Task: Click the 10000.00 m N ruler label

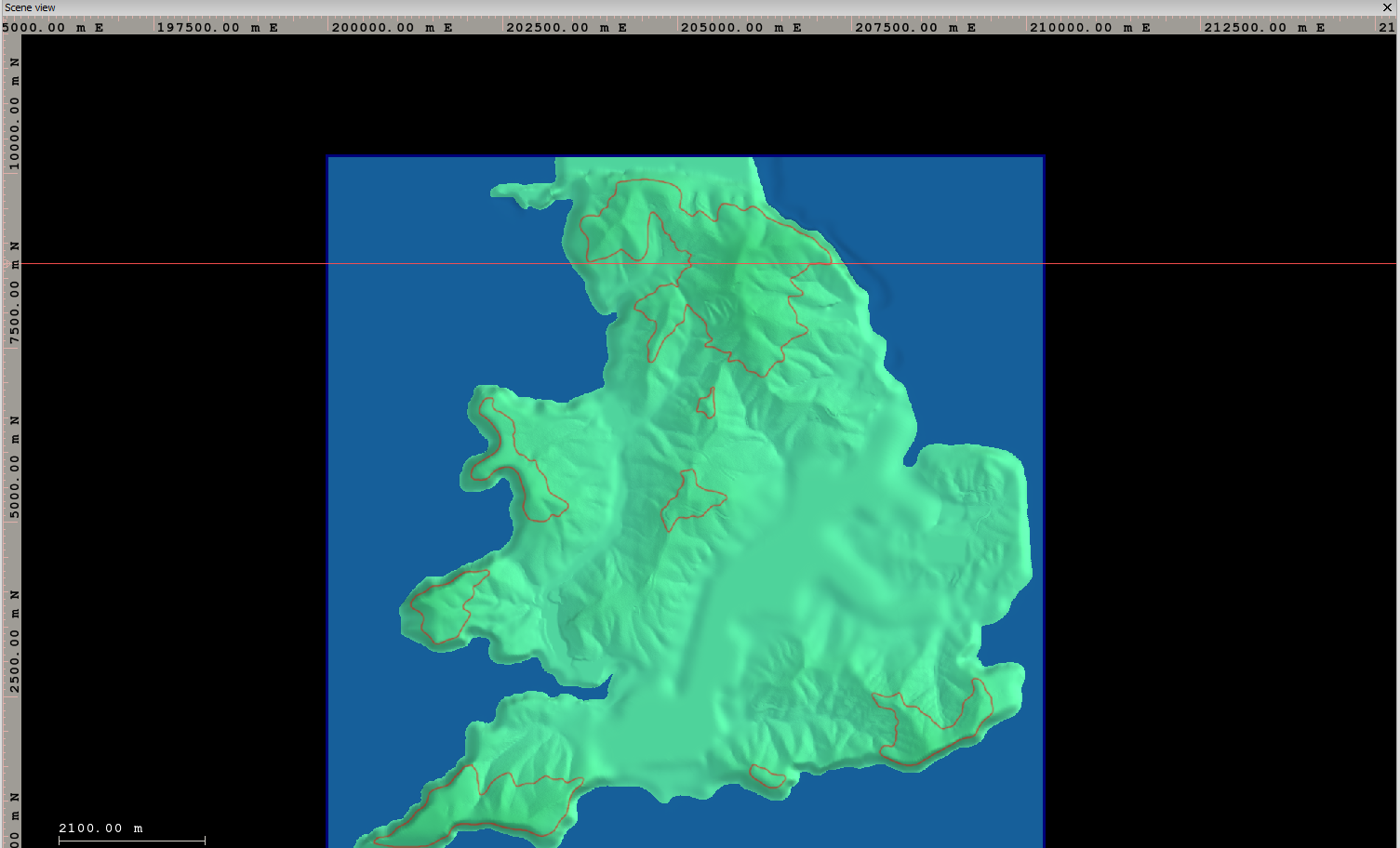Action: [x=14, y=113]
